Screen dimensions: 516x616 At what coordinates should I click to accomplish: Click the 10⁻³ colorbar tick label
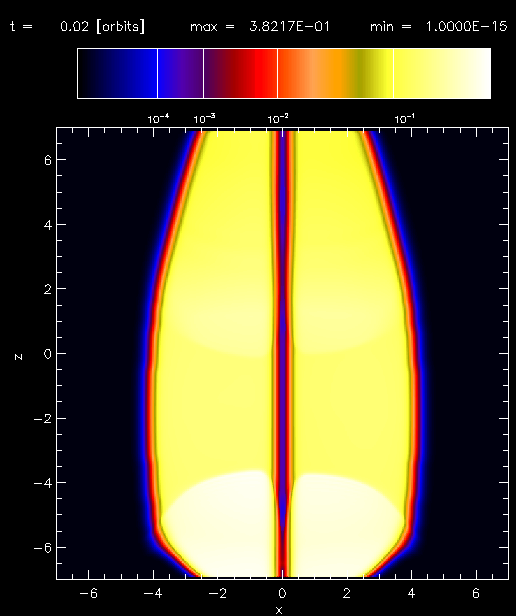point(204,119)
